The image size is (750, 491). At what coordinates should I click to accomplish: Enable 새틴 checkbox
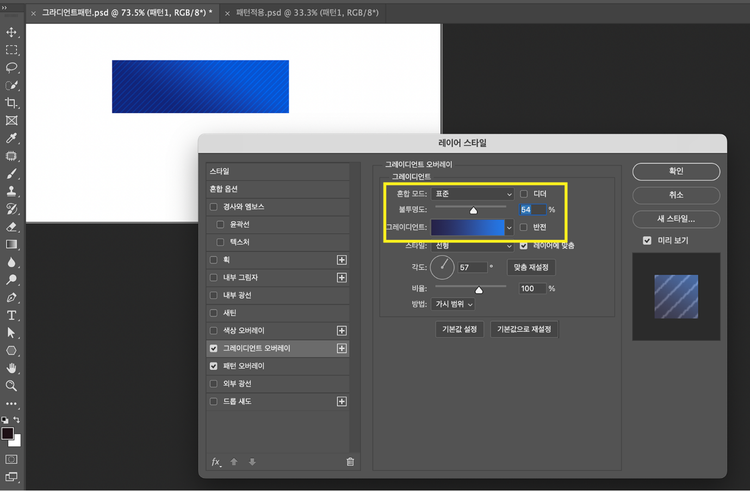[213, 313]
